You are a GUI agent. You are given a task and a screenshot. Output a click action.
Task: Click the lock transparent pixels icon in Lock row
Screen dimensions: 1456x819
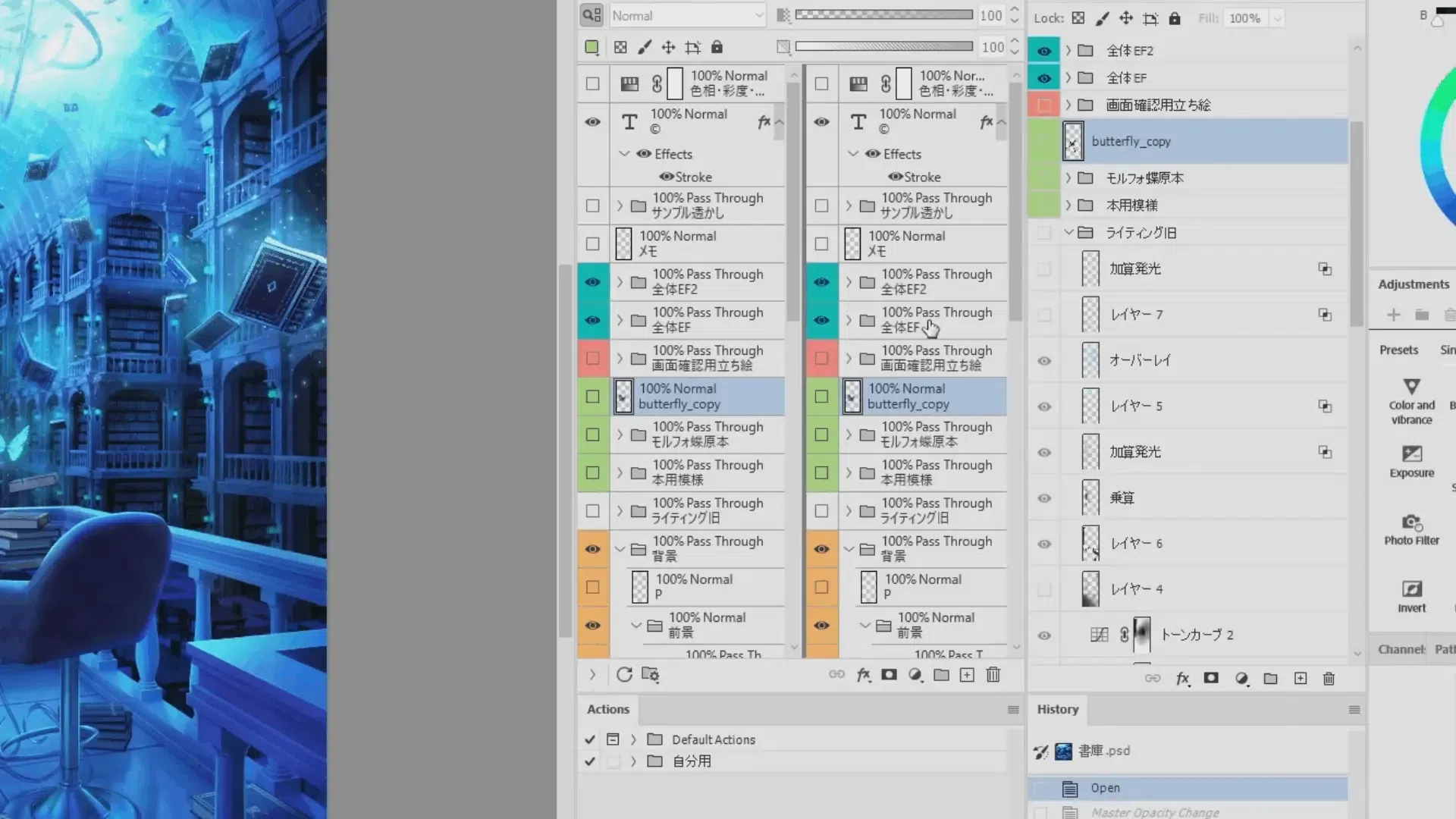pyautogui.click(x=1078, y=18)
